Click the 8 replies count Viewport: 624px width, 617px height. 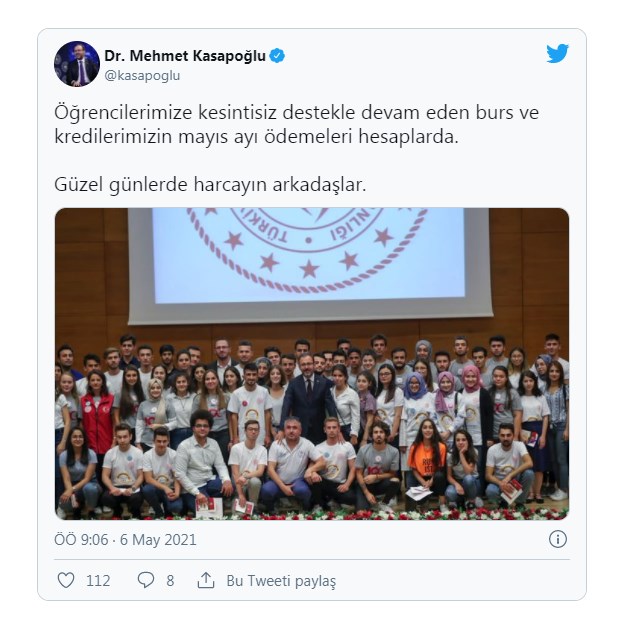pyautogui.click(x=170, y=581)
